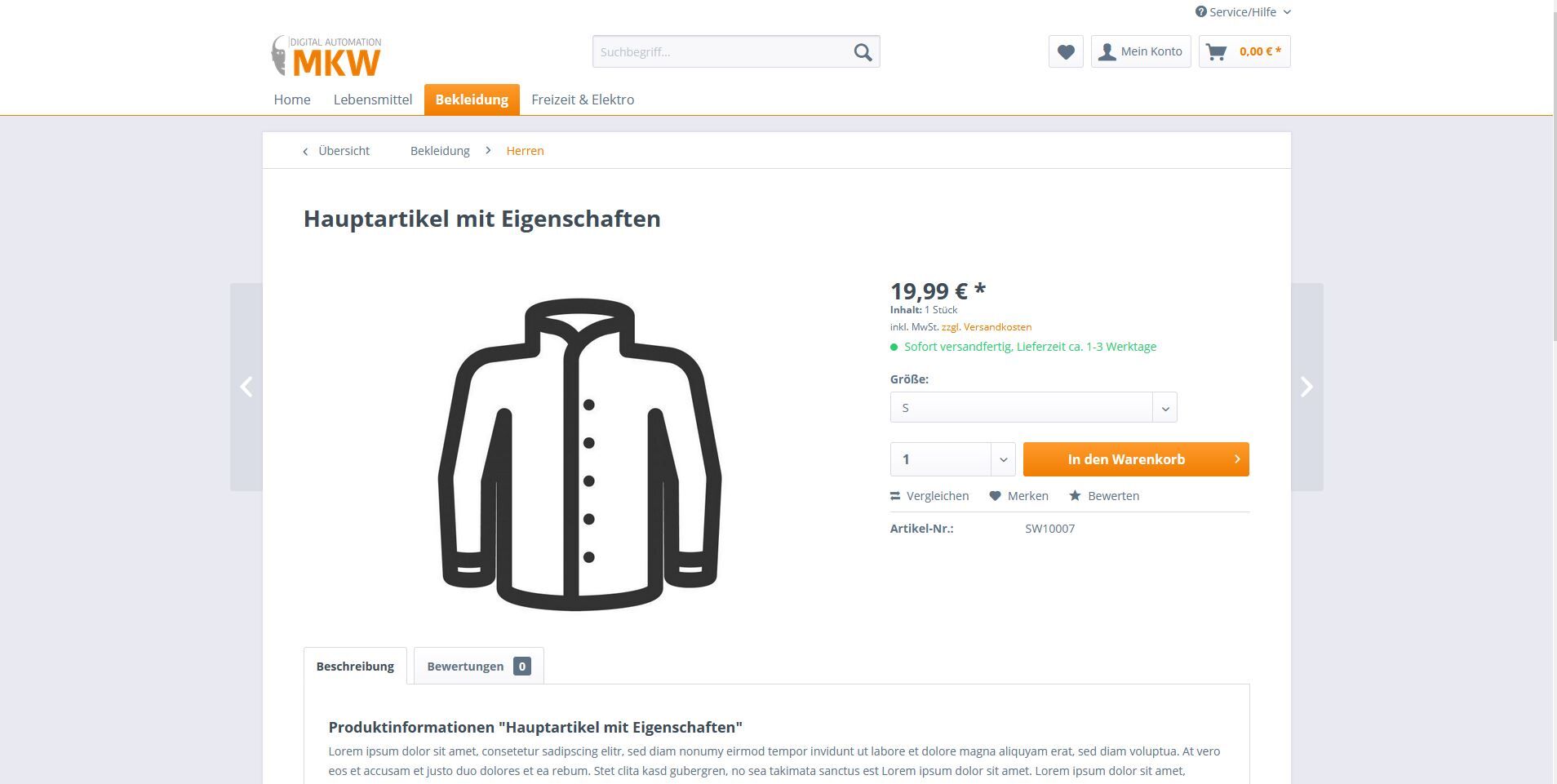1557x784 pixels.
Task: Open the wishlist heart icon in header
Action: click(1066, 52)
